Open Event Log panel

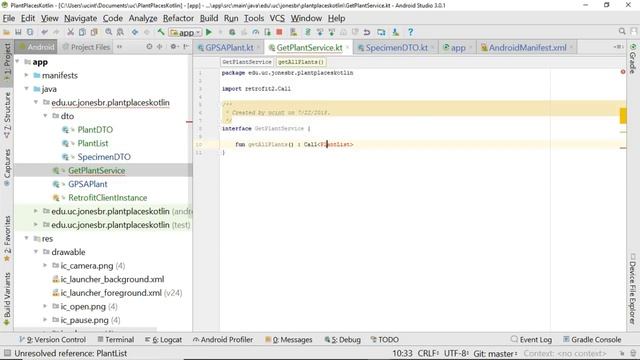(531, 340)
